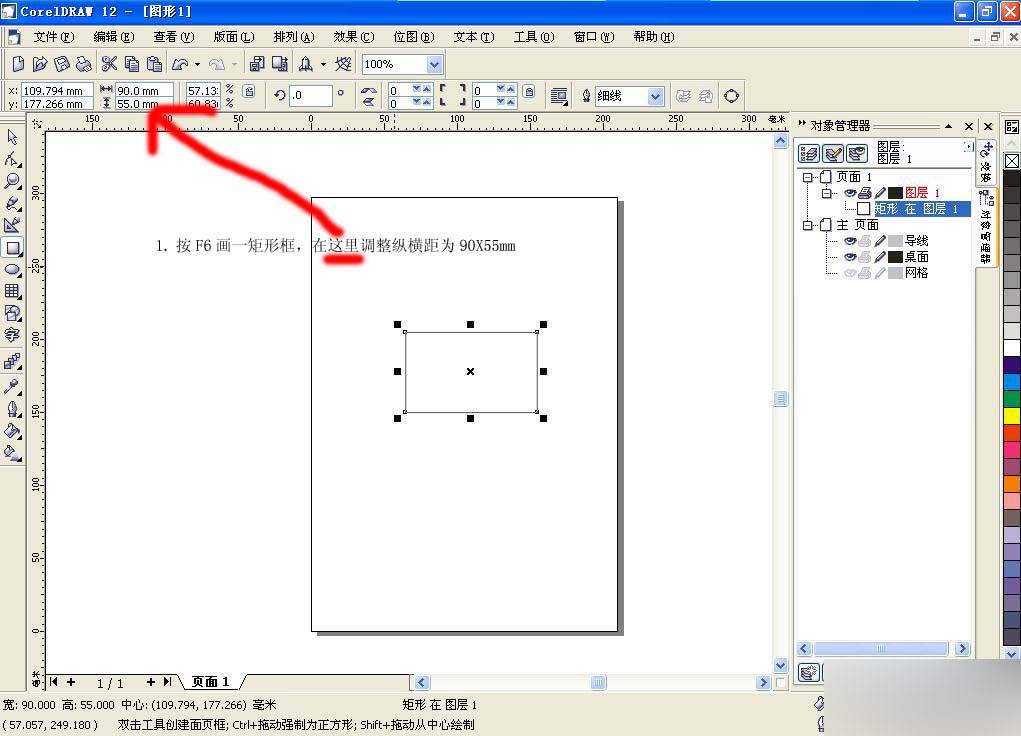The height and width of the screenshot is (736, 1021).
Task: Toggle visibility eye of 桌面 layer
Action: tap(850, 257)
